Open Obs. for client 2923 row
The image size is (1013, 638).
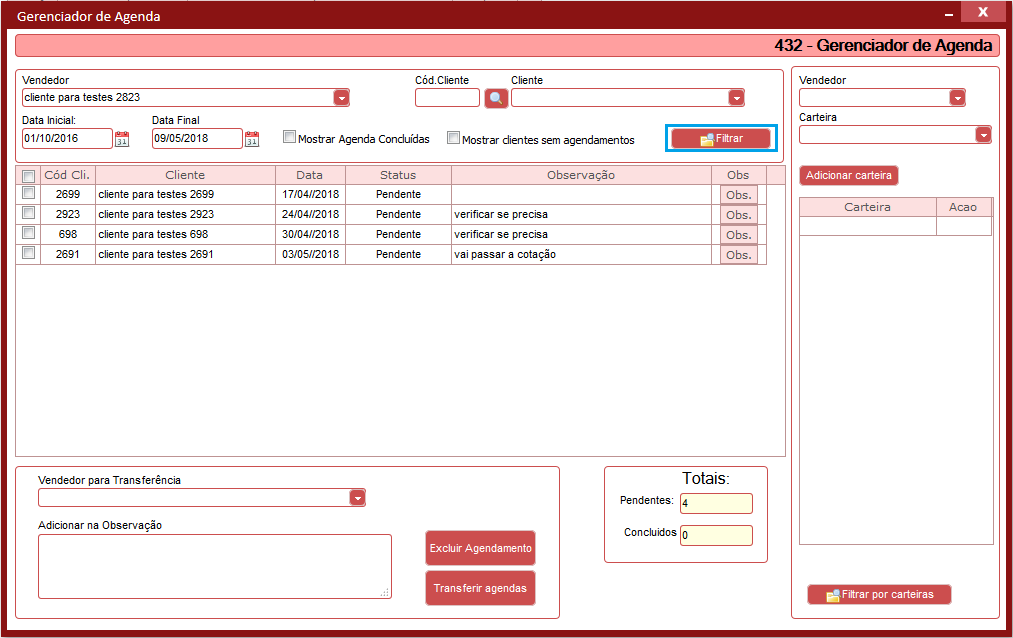tap(738, 215)
